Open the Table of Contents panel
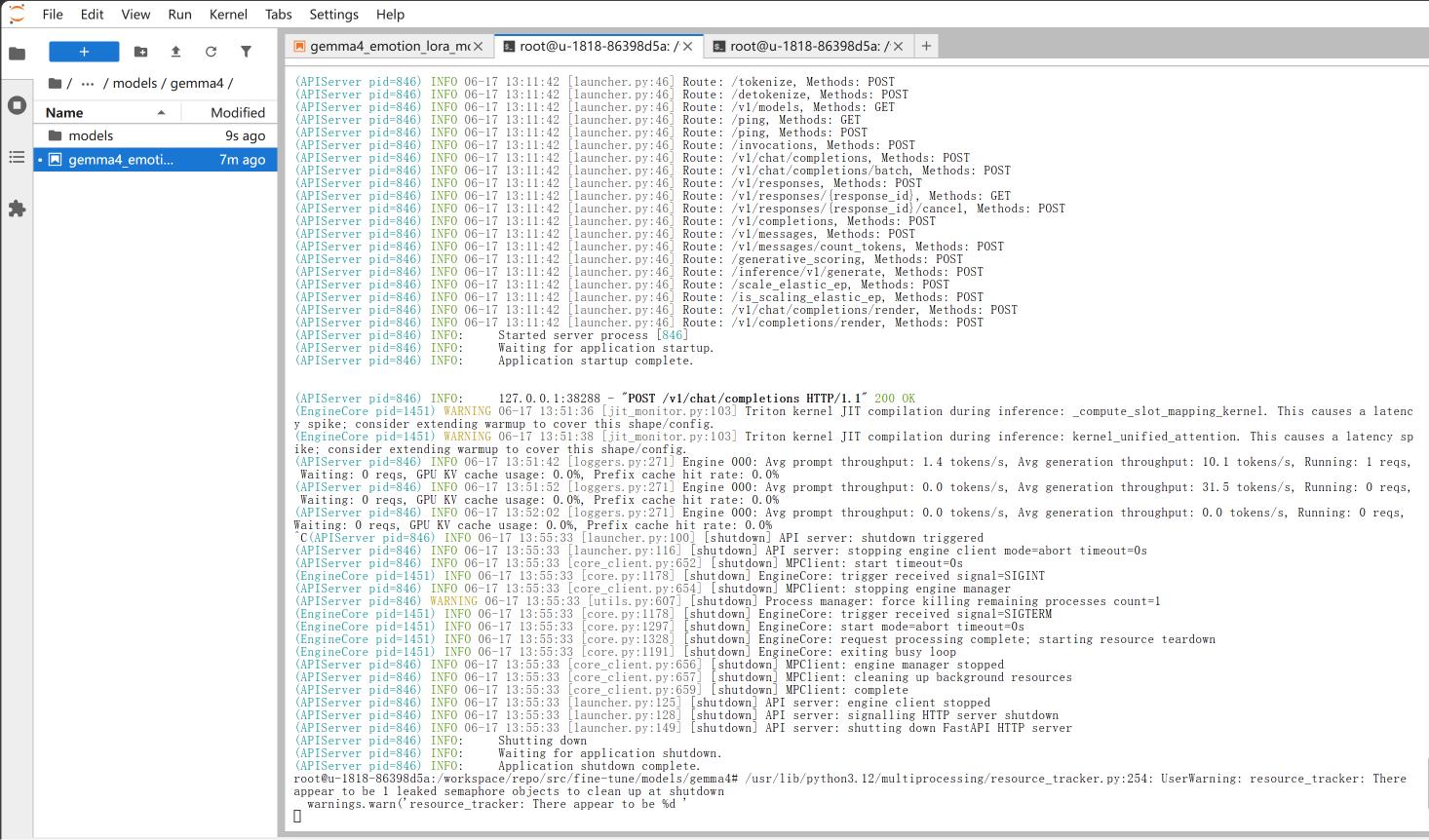 (17, 157)
